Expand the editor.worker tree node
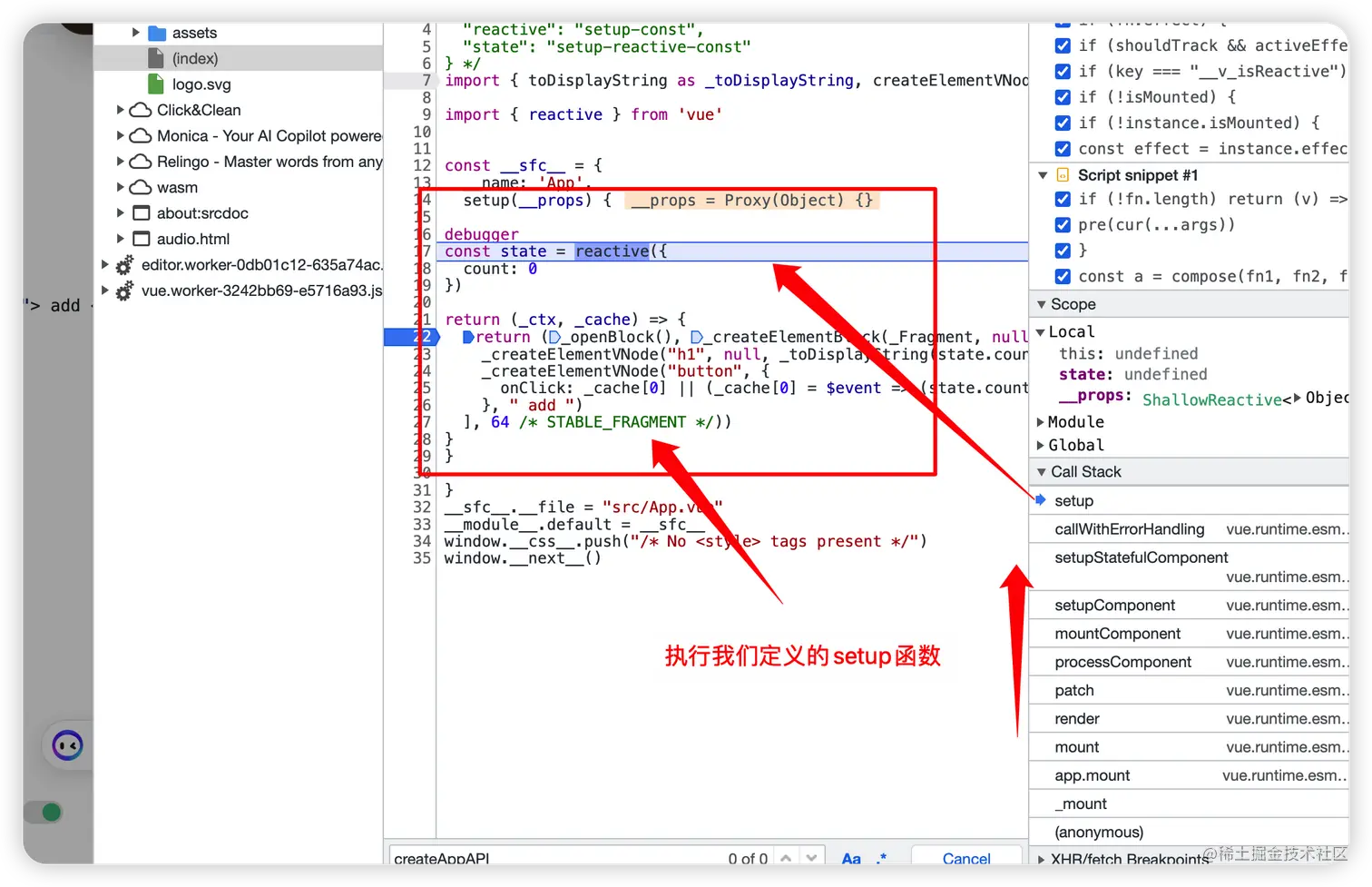This screenshot has height=887, width=1372. [x=104, y=265]
